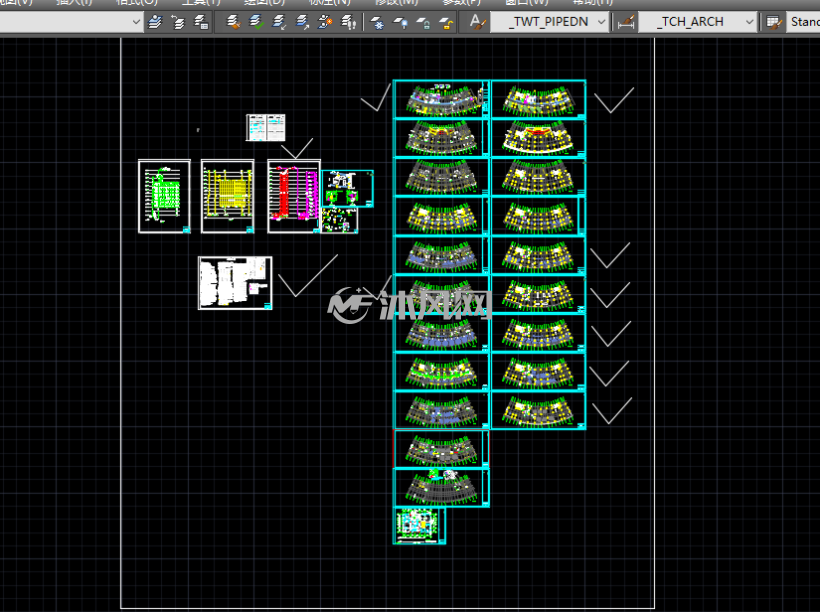Click the Standard table style box
Image resolution: width=820 pixels, height=612 pixels.
coord(804,22)
